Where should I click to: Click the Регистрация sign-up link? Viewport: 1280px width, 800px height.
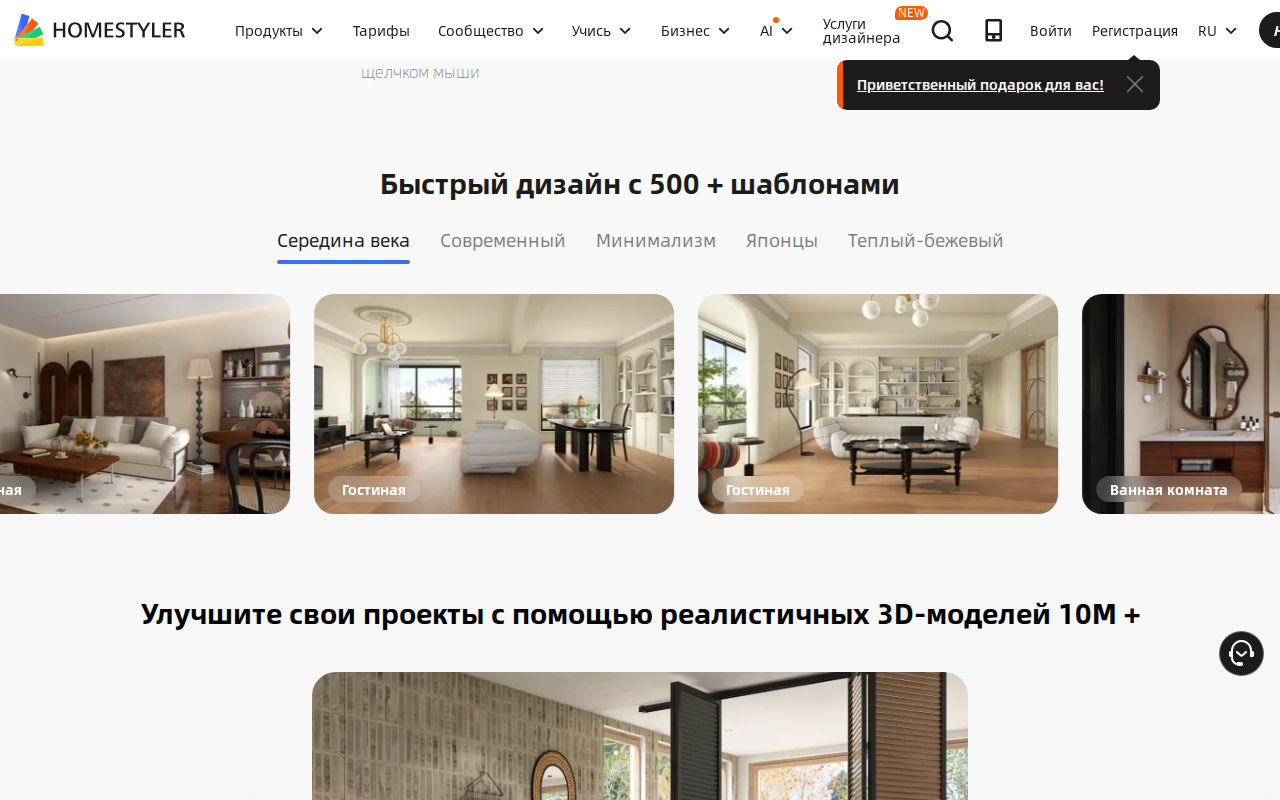pos(1135,31)
